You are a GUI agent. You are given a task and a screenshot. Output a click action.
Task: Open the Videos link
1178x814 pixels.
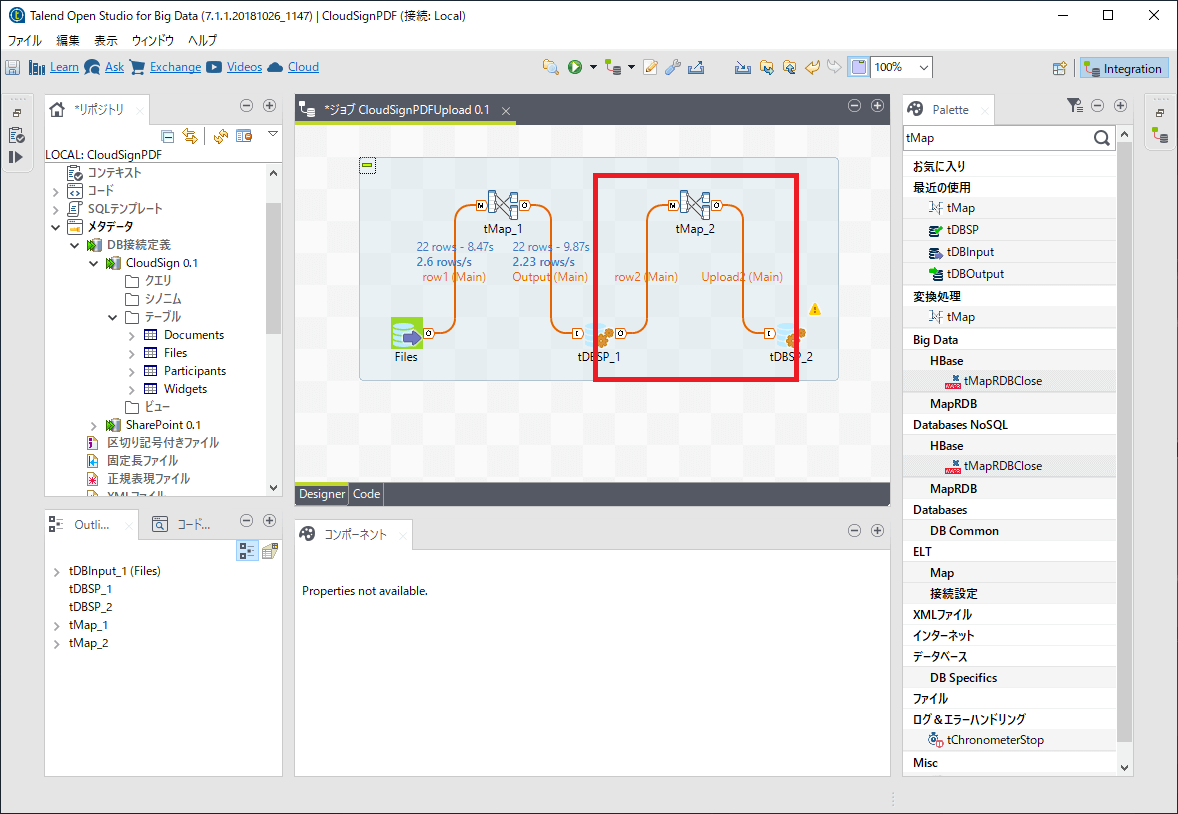pyautogui.click(x=244, y=67)
